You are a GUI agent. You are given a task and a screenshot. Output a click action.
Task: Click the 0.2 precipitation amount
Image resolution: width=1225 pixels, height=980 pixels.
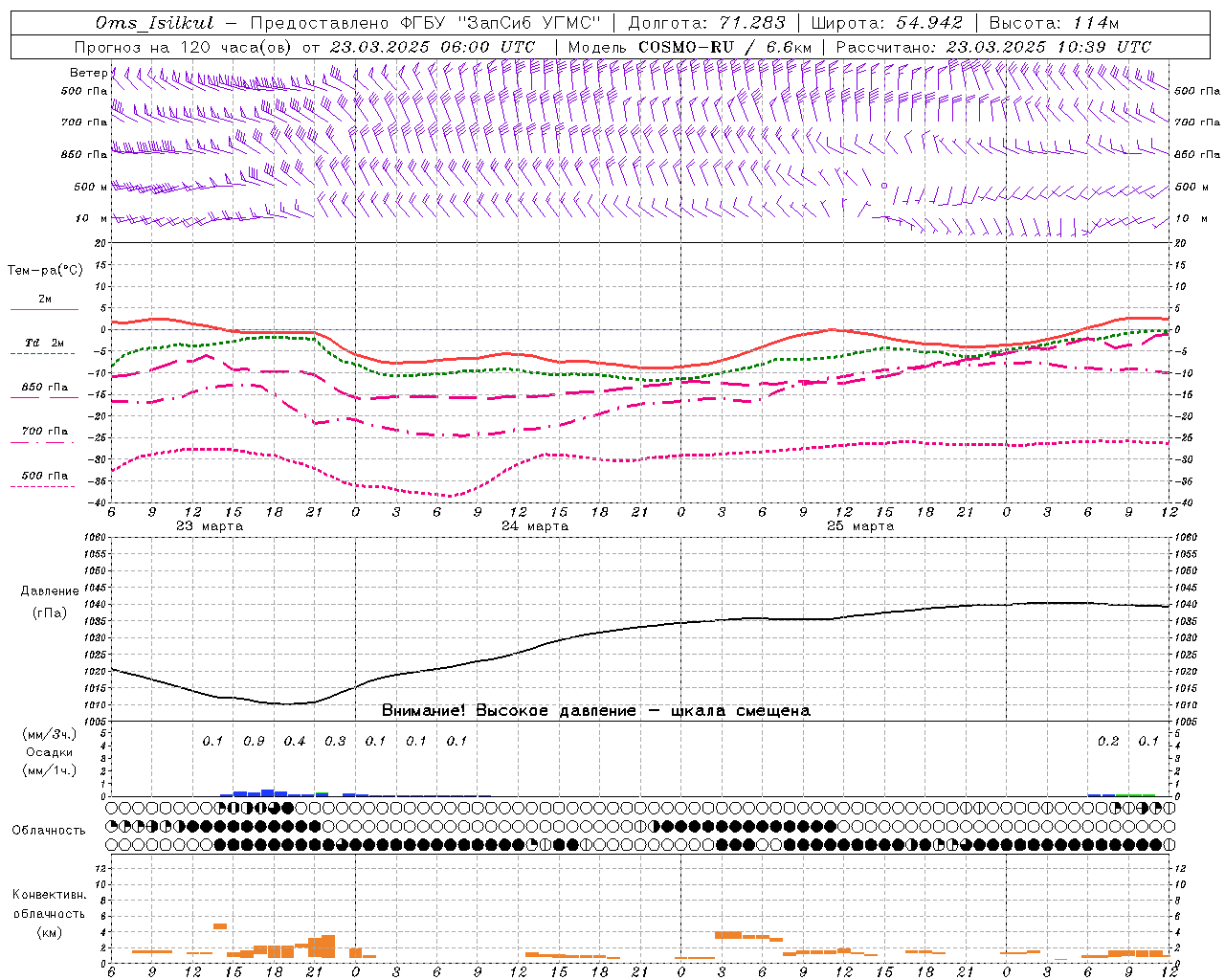tap(1108, 741)
